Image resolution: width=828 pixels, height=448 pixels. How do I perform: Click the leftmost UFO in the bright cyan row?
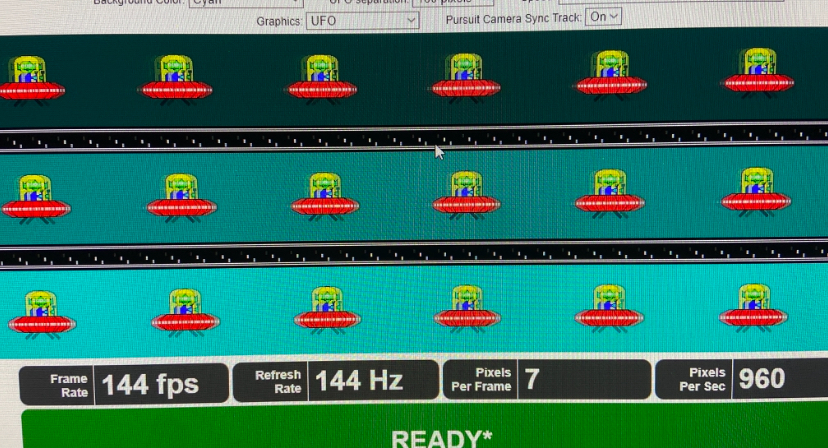point(41,314)
